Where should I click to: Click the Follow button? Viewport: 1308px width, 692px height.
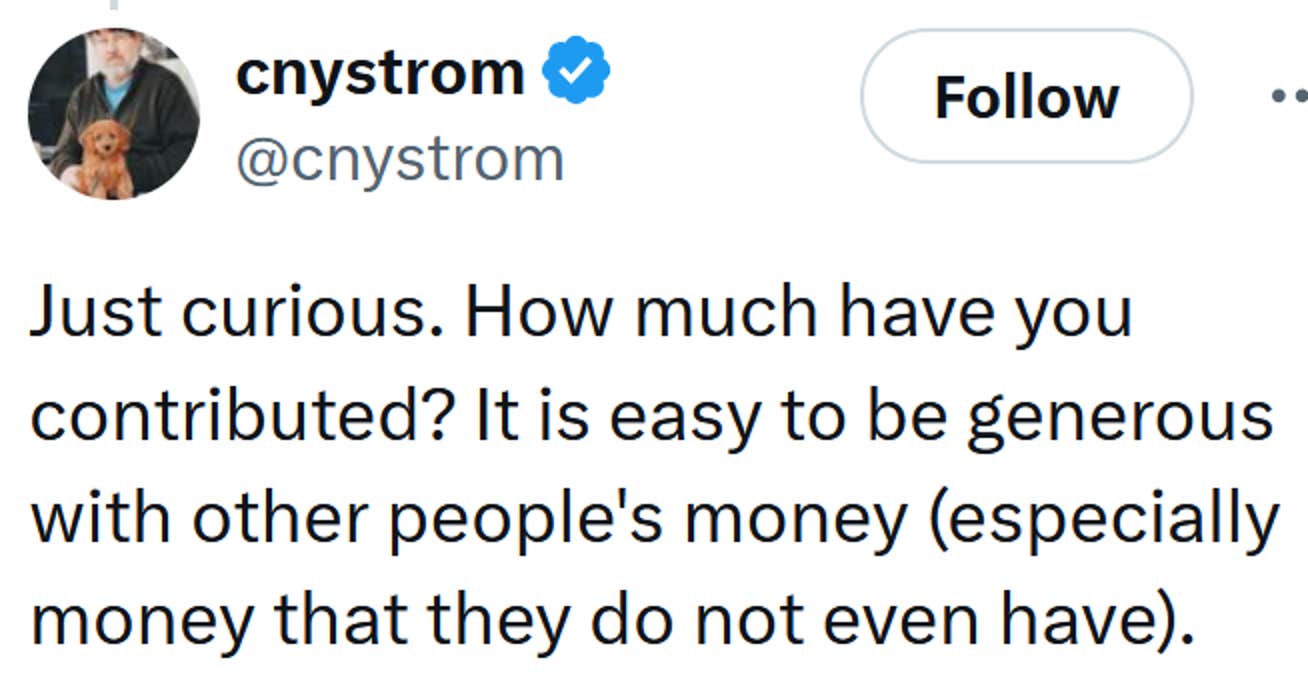coord(1026,97)
